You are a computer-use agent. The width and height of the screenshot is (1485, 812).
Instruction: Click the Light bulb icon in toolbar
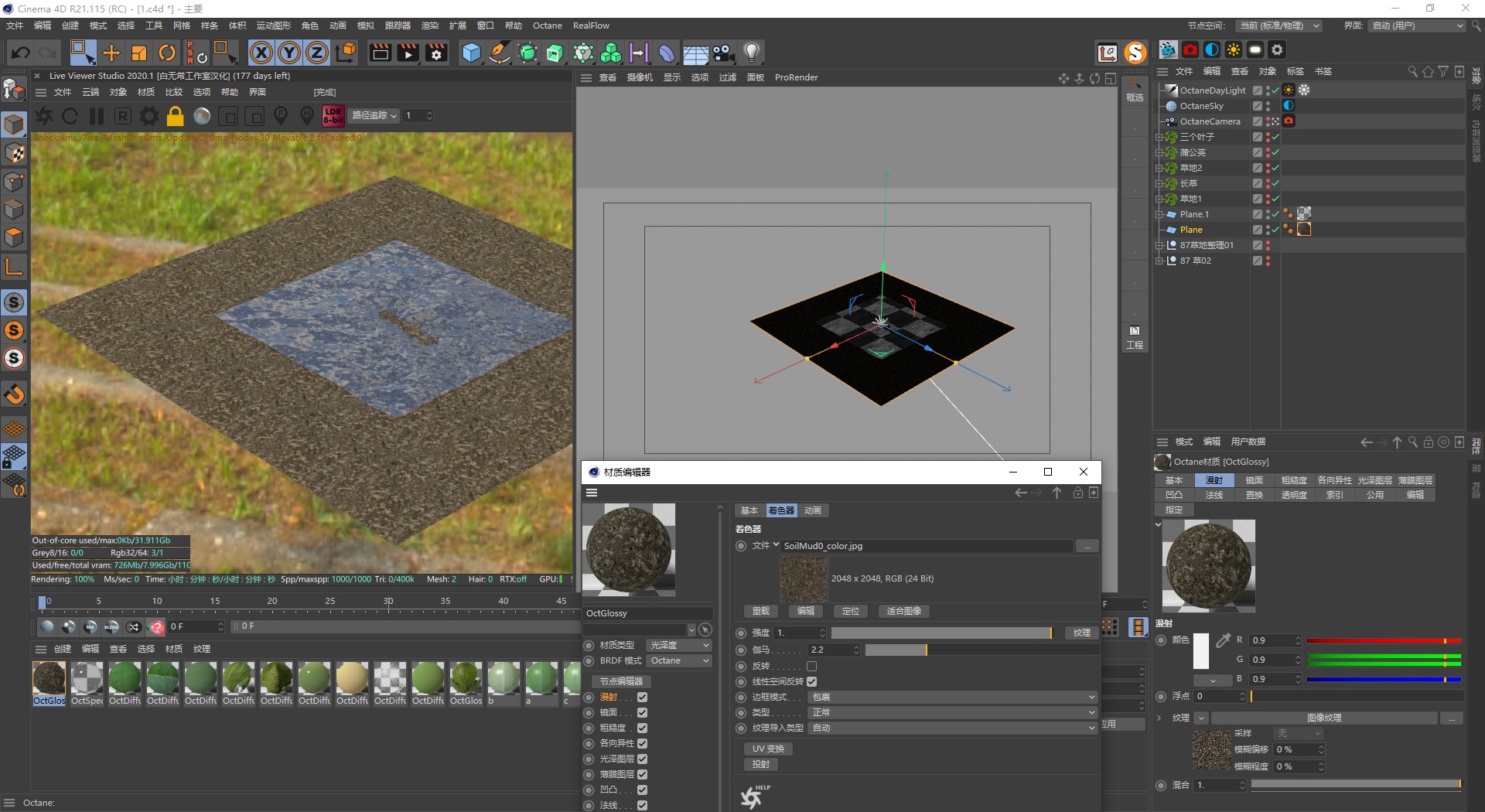751,53
